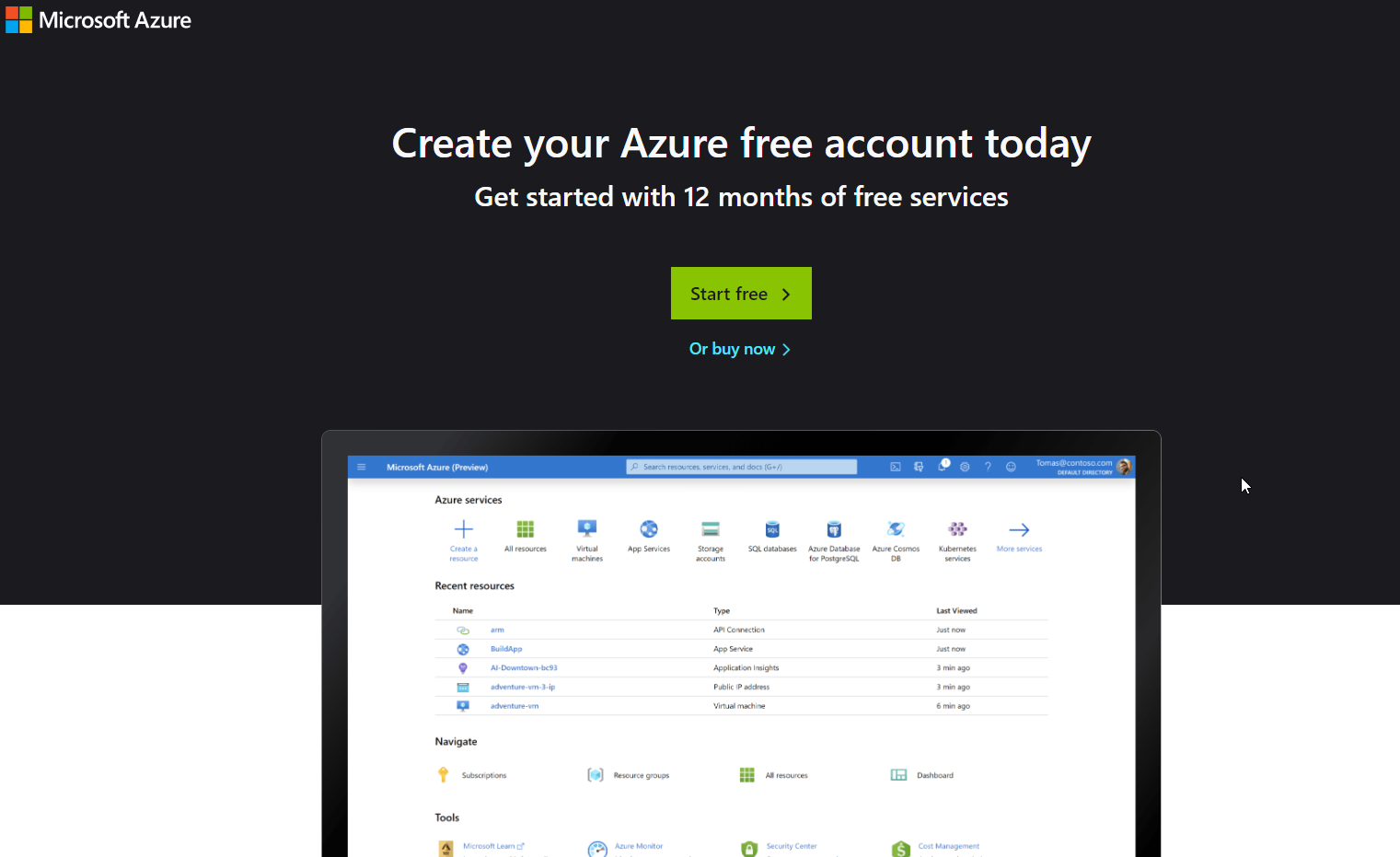Image resolution: width=1400 pixels, height=857 pixels.
Task: Select the Subscriptions key icon
Action: [x=443, y=774]
